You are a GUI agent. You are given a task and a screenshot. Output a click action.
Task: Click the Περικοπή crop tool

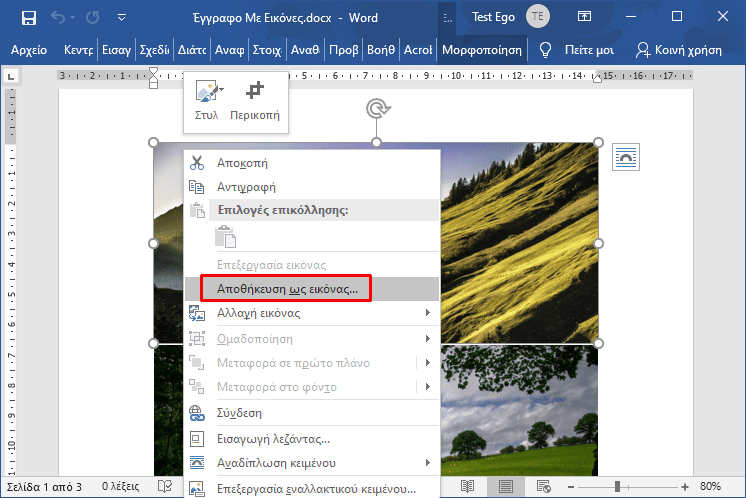255,101
